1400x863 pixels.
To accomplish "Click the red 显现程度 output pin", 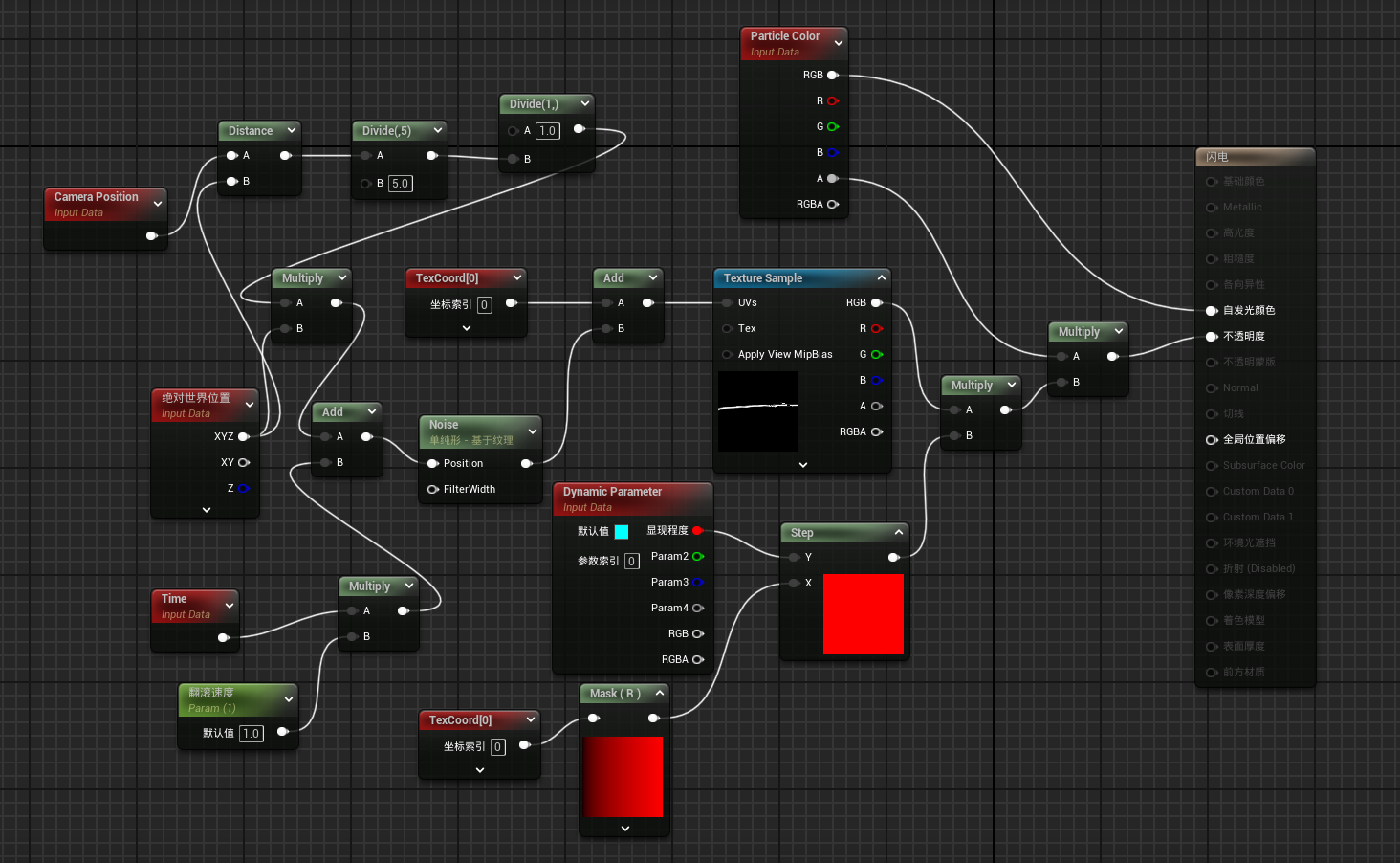I will [x=697, y=530].
